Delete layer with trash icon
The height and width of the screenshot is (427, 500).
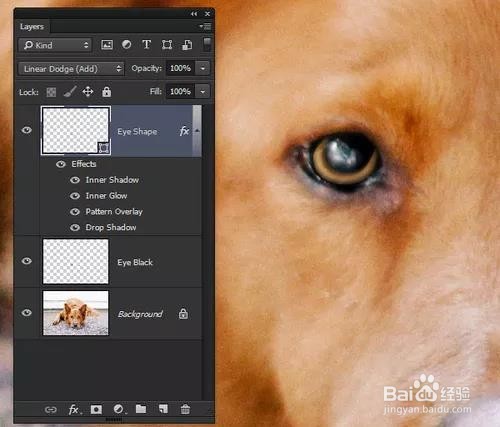(x=185, y=409)
